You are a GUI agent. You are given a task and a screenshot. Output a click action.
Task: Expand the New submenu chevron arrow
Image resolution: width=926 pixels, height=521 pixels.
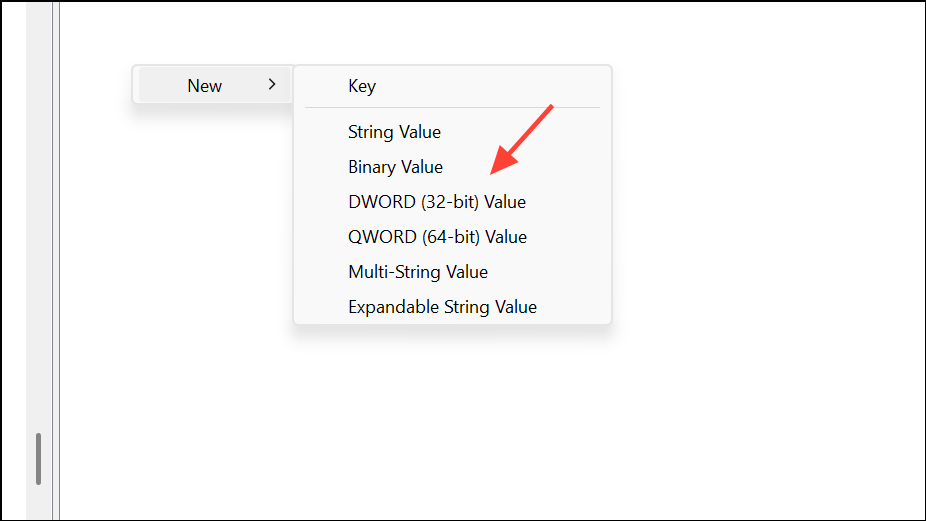pyautogui.click(x=272, y=85)
